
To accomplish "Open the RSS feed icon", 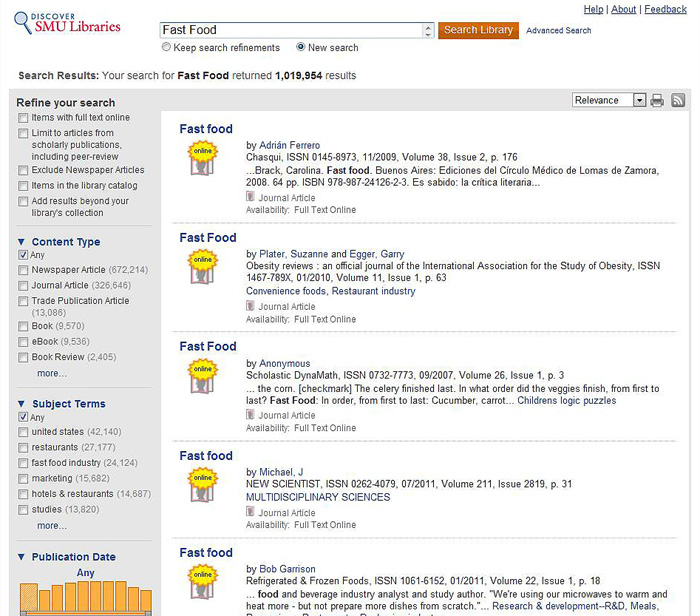I will [677, 101].
